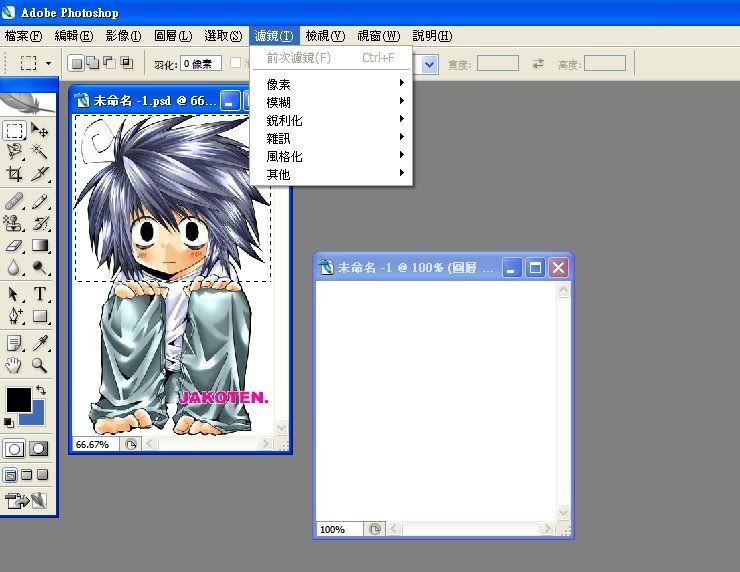
Task: Switch to Standard editing mode
Action: pos(14,449)
